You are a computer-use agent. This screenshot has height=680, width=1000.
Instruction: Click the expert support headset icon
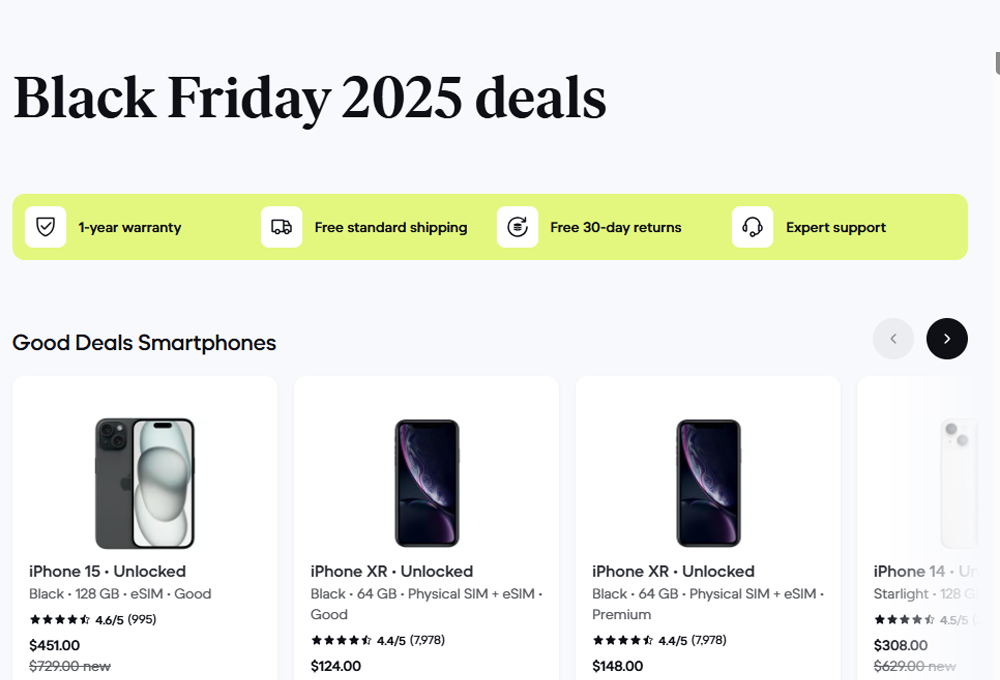pyautogui.click(x=752, y=227)
